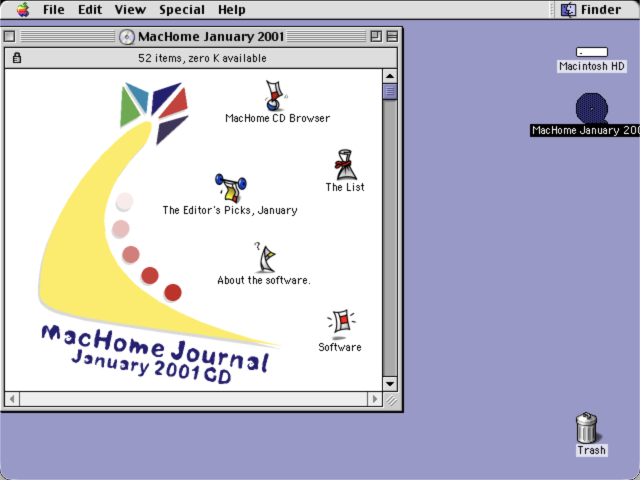Screen dimensions: 640x480
Task: Click the window zoom box
Action: click(376, 36)
